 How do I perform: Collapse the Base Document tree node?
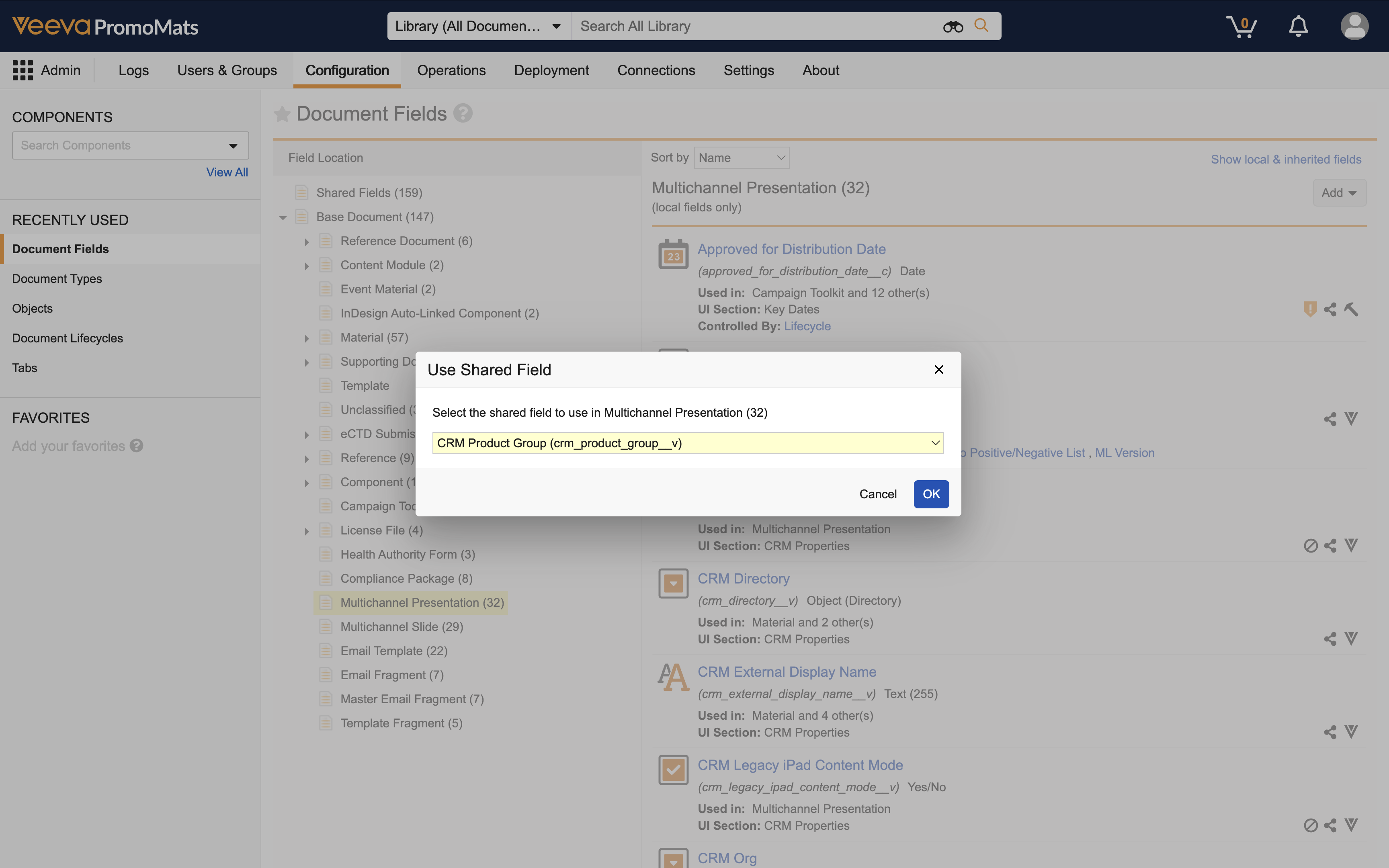coord(283,217)
